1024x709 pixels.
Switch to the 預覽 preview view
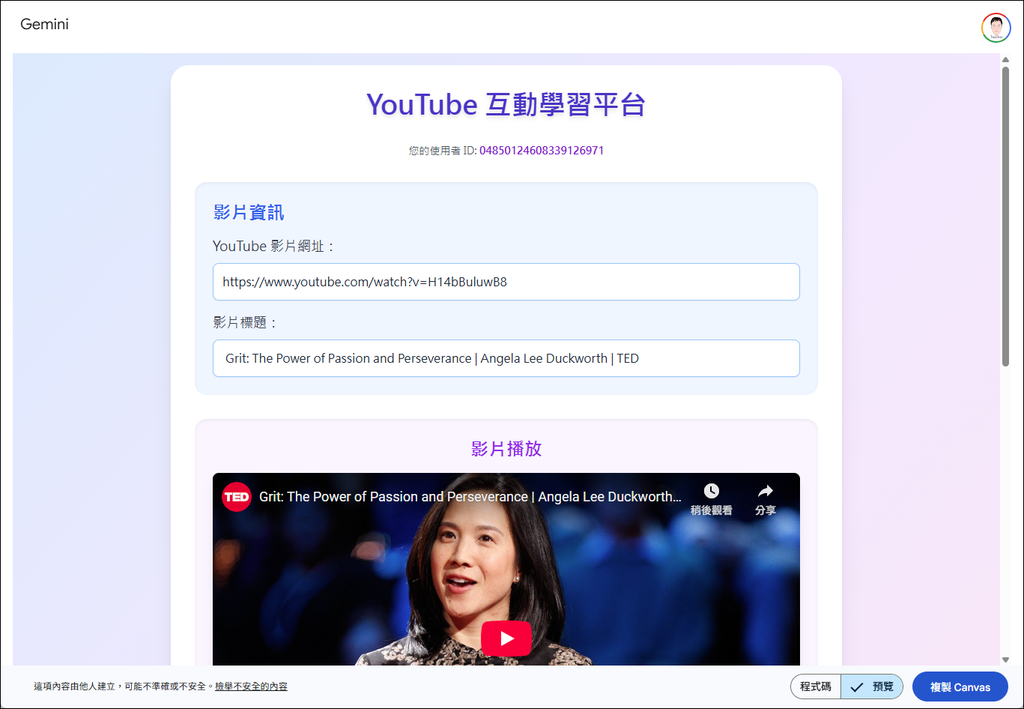[x=872, y=686]
